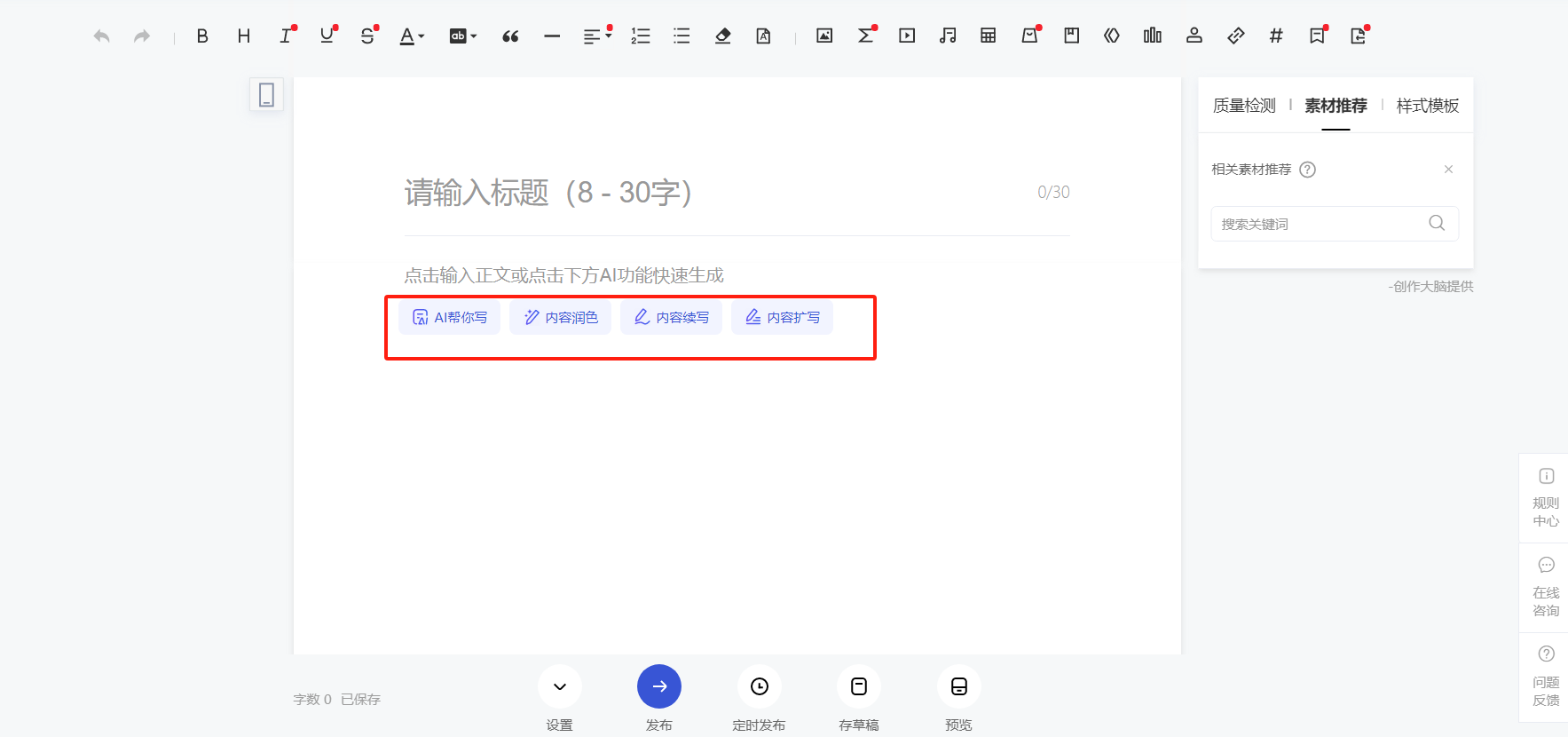
Task: Click the eraser clear-formatting icon
Action: tap(722, 36)
